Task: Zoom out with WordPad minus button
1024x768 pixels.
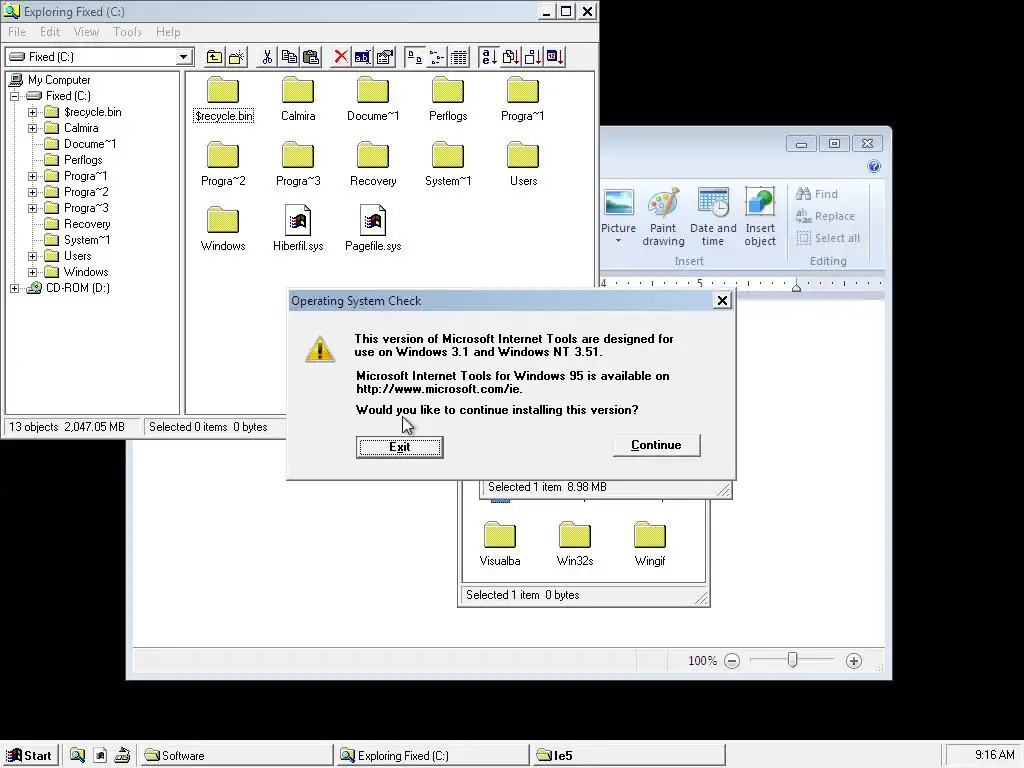Action: tap(732, 661)
